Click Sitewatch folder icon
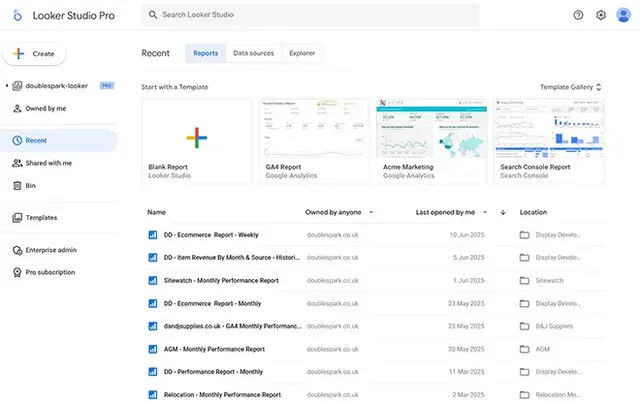 point(524,281)
